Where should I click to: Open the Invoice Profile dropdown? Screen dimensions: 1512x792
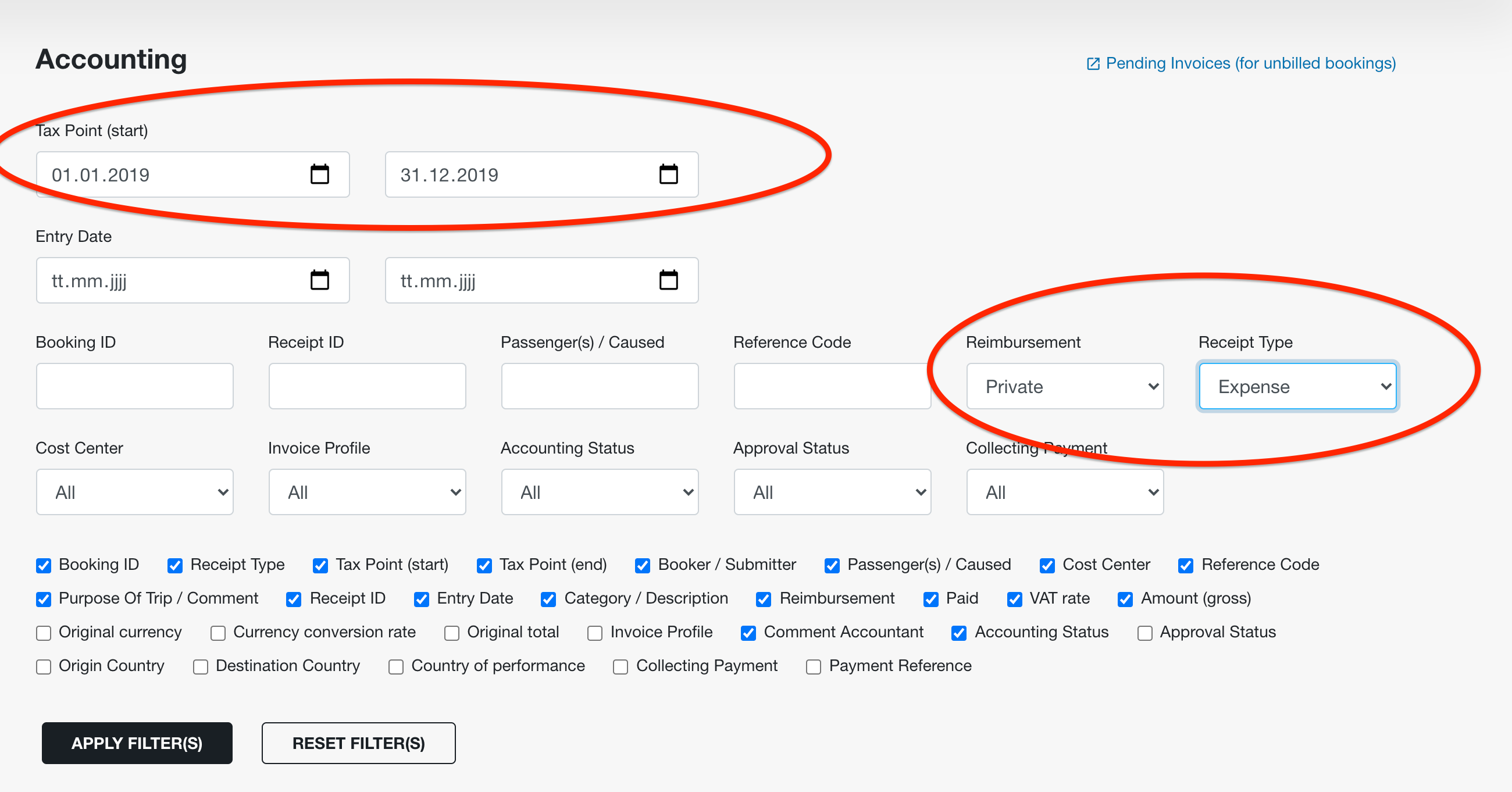(x=367, y=492)
